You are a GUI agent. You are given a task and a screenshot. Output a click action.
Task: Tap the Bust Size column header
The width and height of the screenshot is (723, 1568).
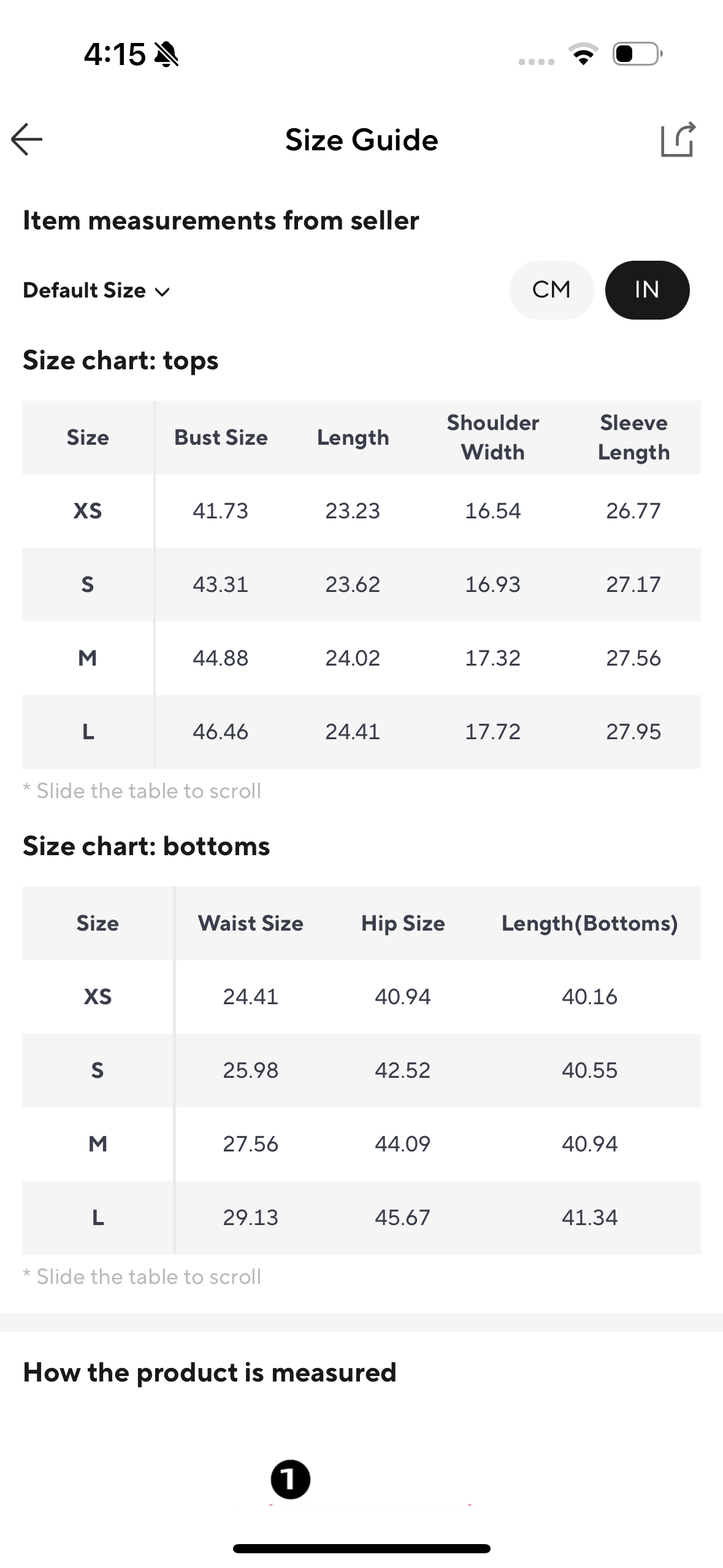221,437
